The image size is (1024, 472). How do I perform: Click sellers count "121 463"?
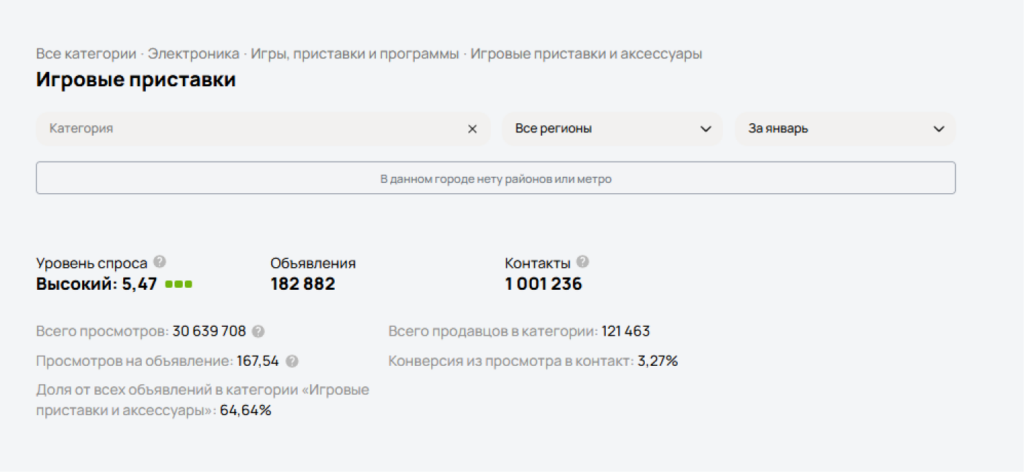(626, 332)
